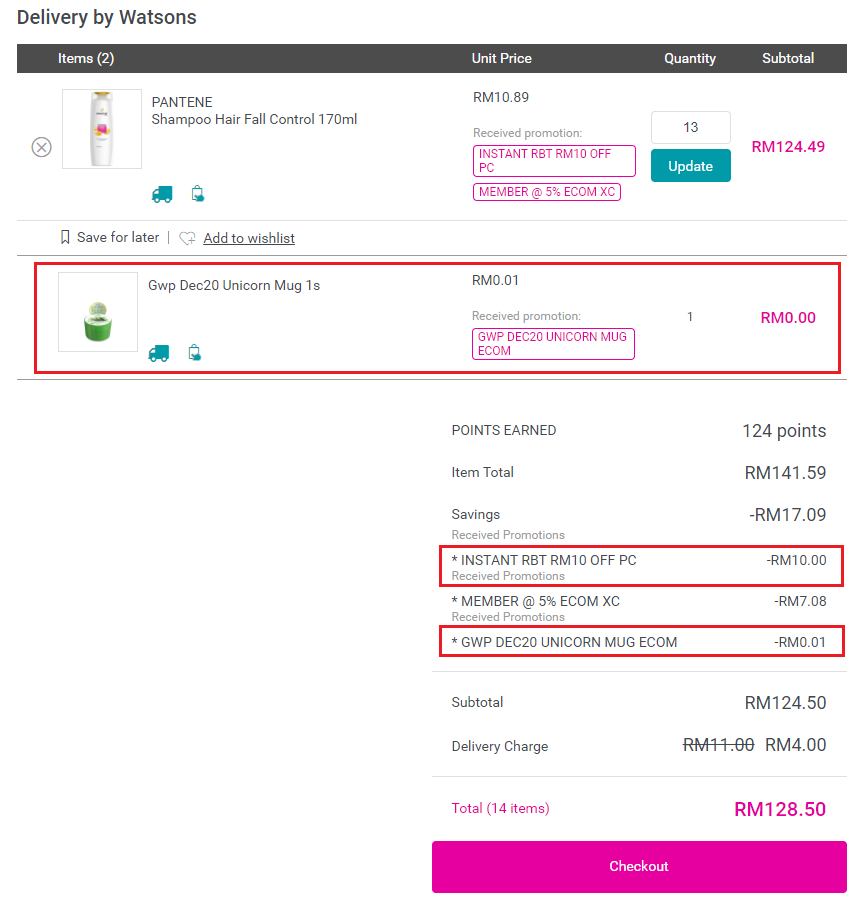Image resolution: width=863 pixels, height=904 pixels.
Task: Click the Pantene quantity input field
Action: (x=690, y=128)
